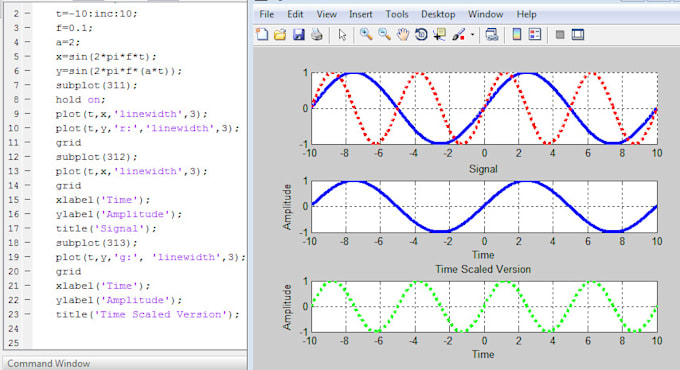Viewport: 680px width, 370px height.
Task: Toggle breakpoint at line 13
Action: click(x=27, y=171)
